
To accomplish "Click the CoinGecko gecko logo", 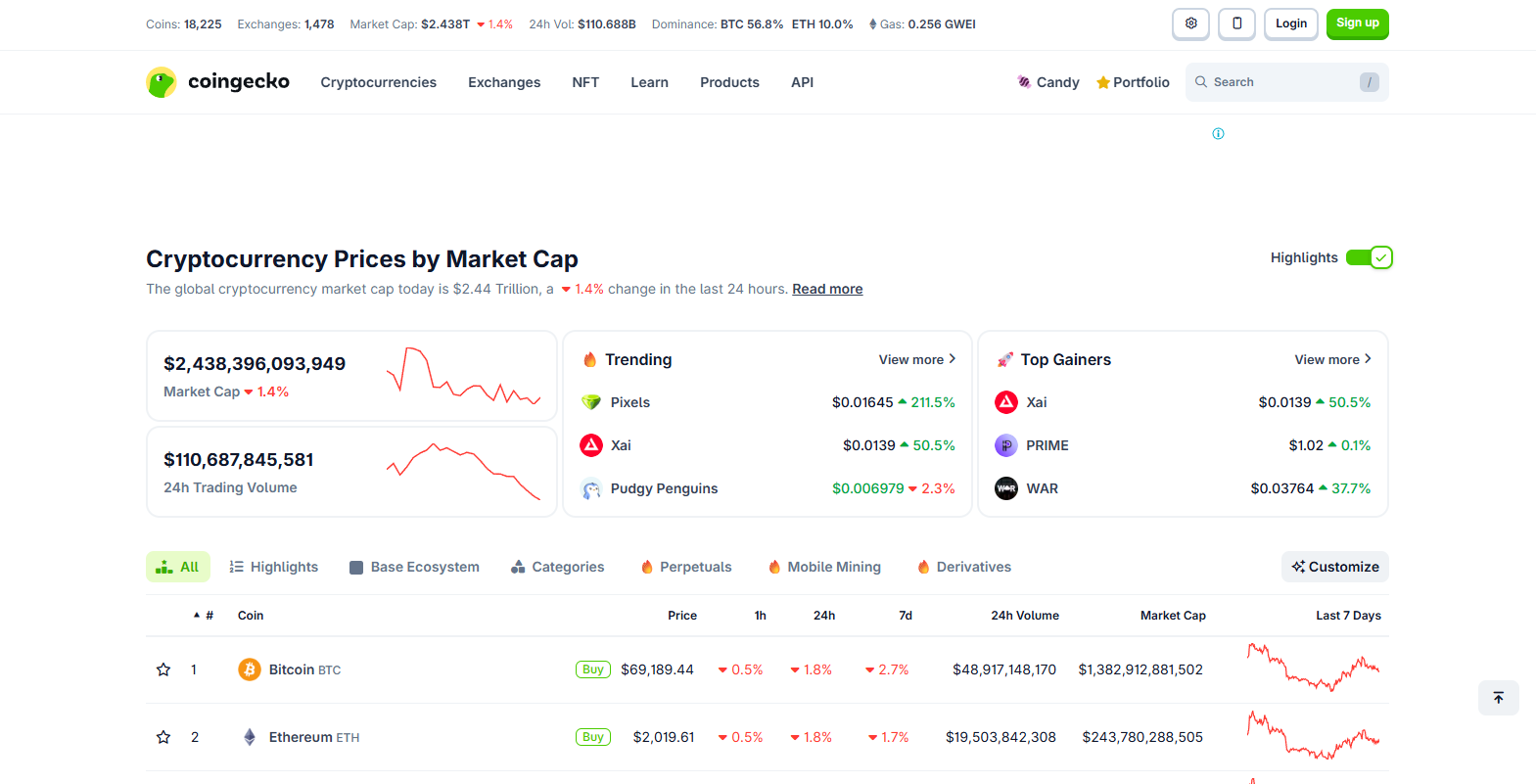I will point(162,82).
